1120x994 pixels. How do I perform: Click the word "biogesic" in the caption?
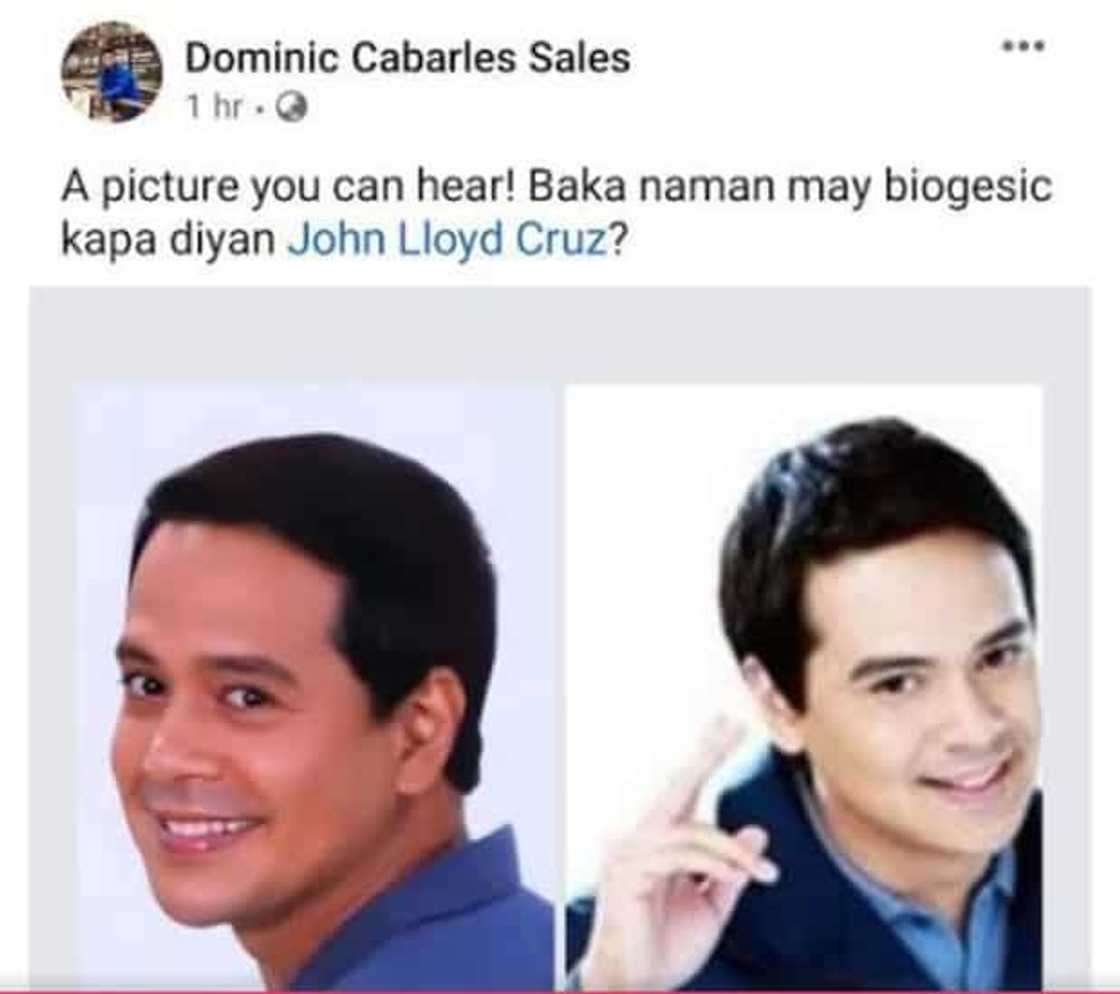(969, 187)
